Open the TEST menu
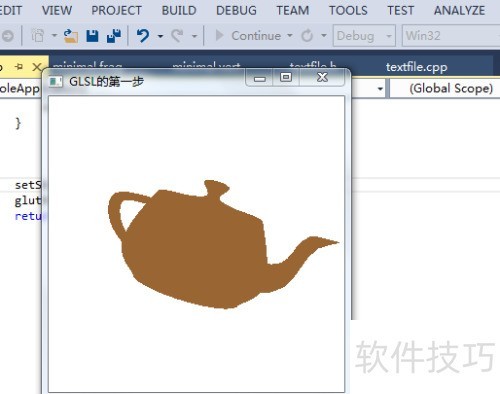The width and height of the screenshot is (500, 394). coord(400,10)
